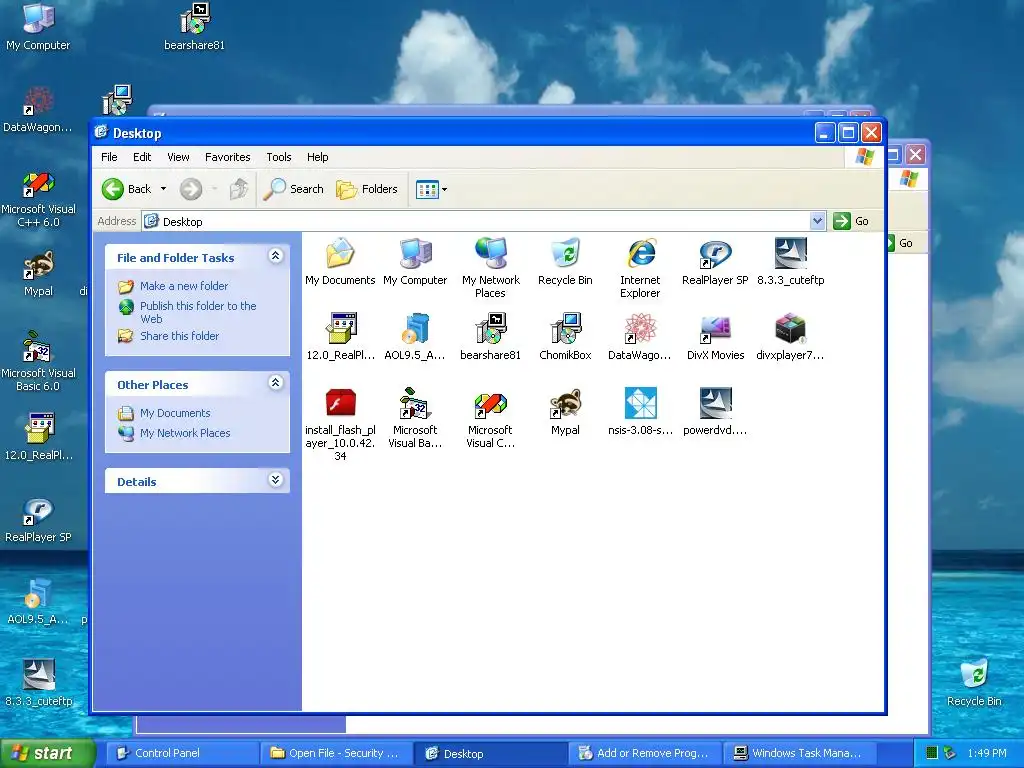Select ChomikBox icon in file list

coord(566,336)
